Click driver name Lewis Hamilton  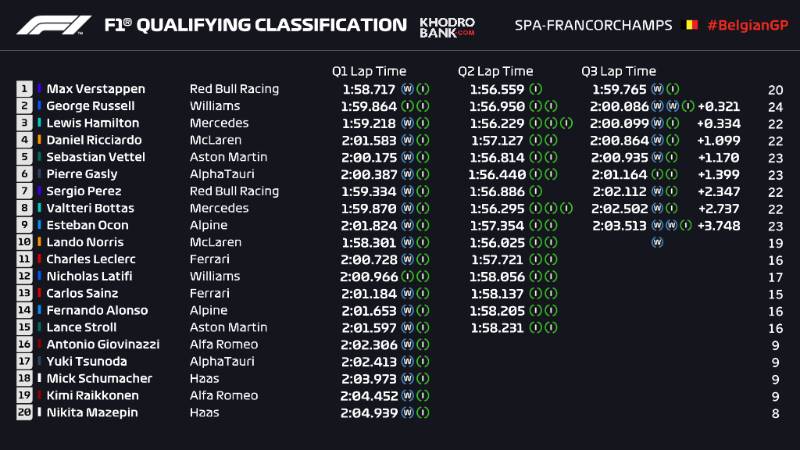[88, 123]
